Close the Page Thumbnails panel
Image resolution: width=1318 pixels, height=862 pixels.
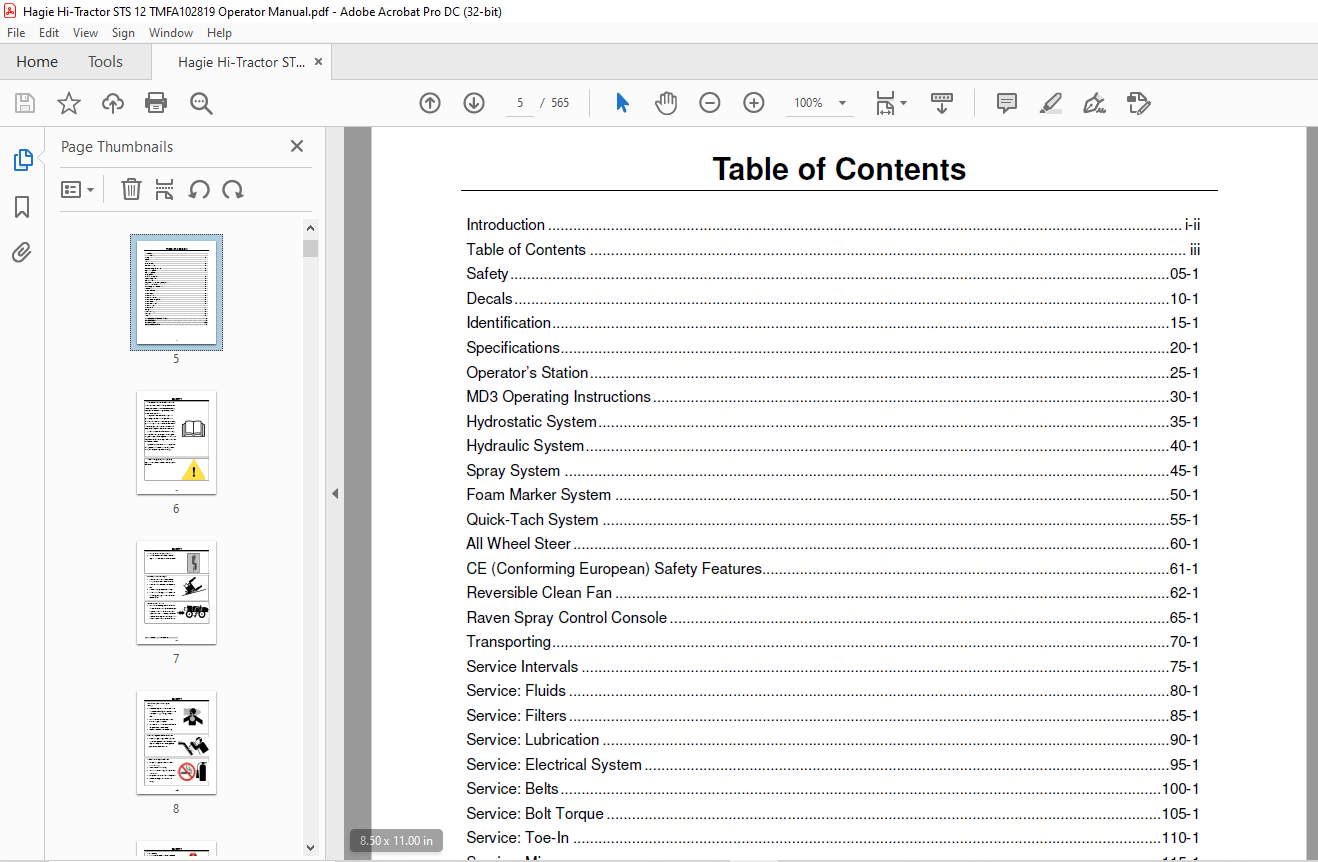pyautogui.click(x=297, y=146)
